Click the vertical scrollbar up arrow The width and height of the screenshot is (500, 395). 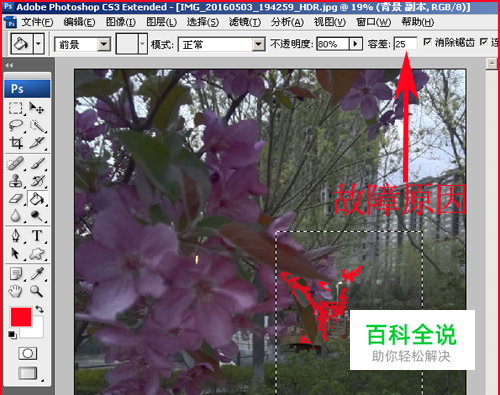pos(492,64)
